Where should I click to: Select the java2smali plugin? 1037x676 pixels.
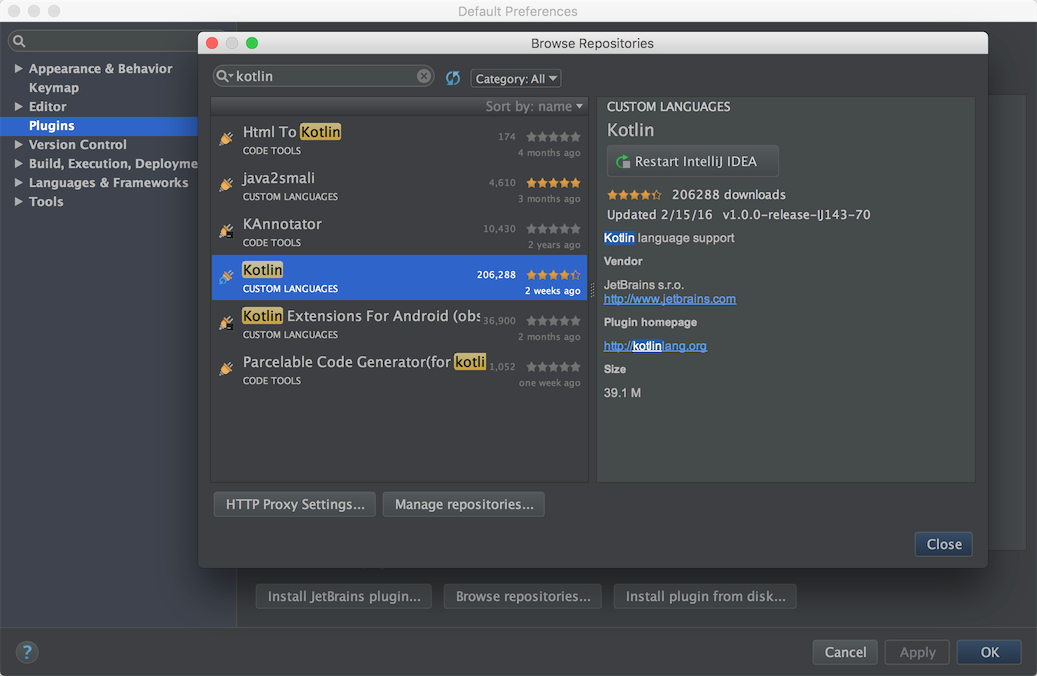click(399, 186)
